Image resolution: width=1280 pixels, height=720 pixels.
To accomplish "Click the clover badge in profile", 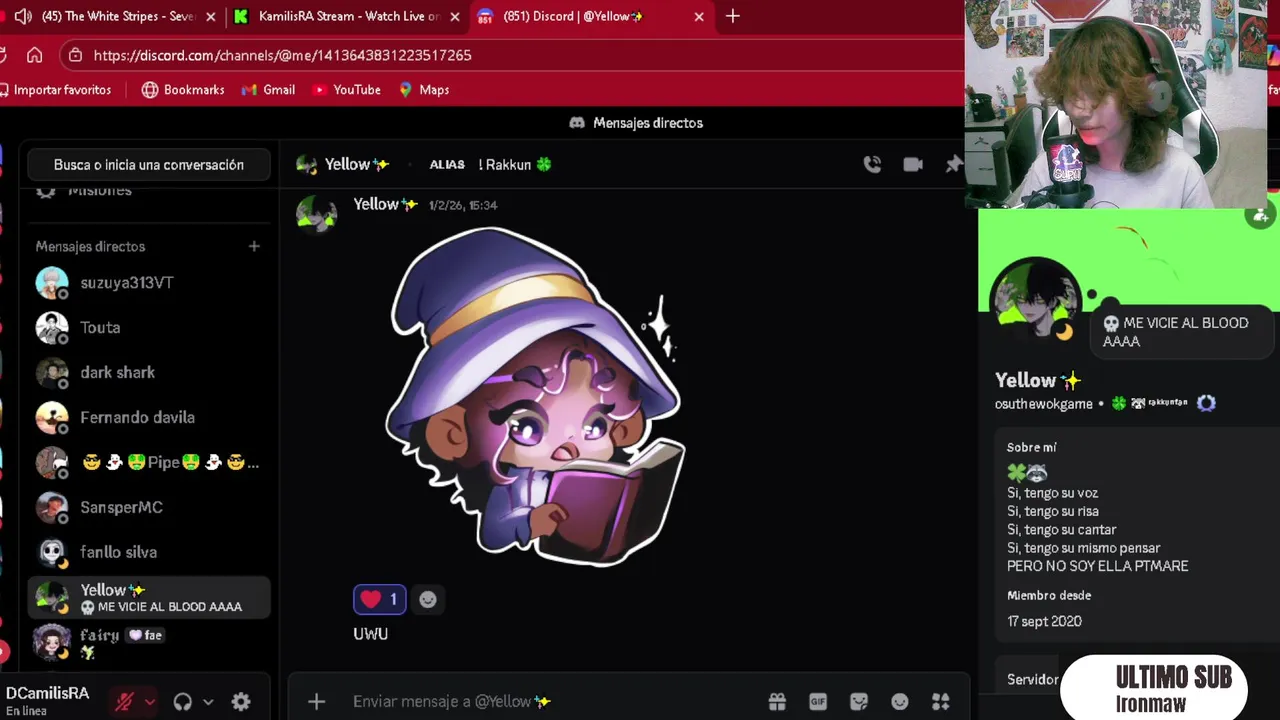I will [1119, 404].
